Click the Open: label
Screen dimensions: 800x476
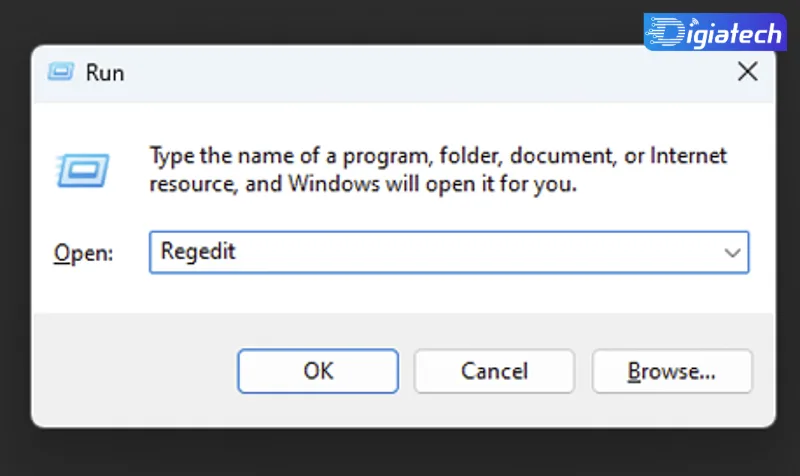pyautogui.click(x=83, y=253)
